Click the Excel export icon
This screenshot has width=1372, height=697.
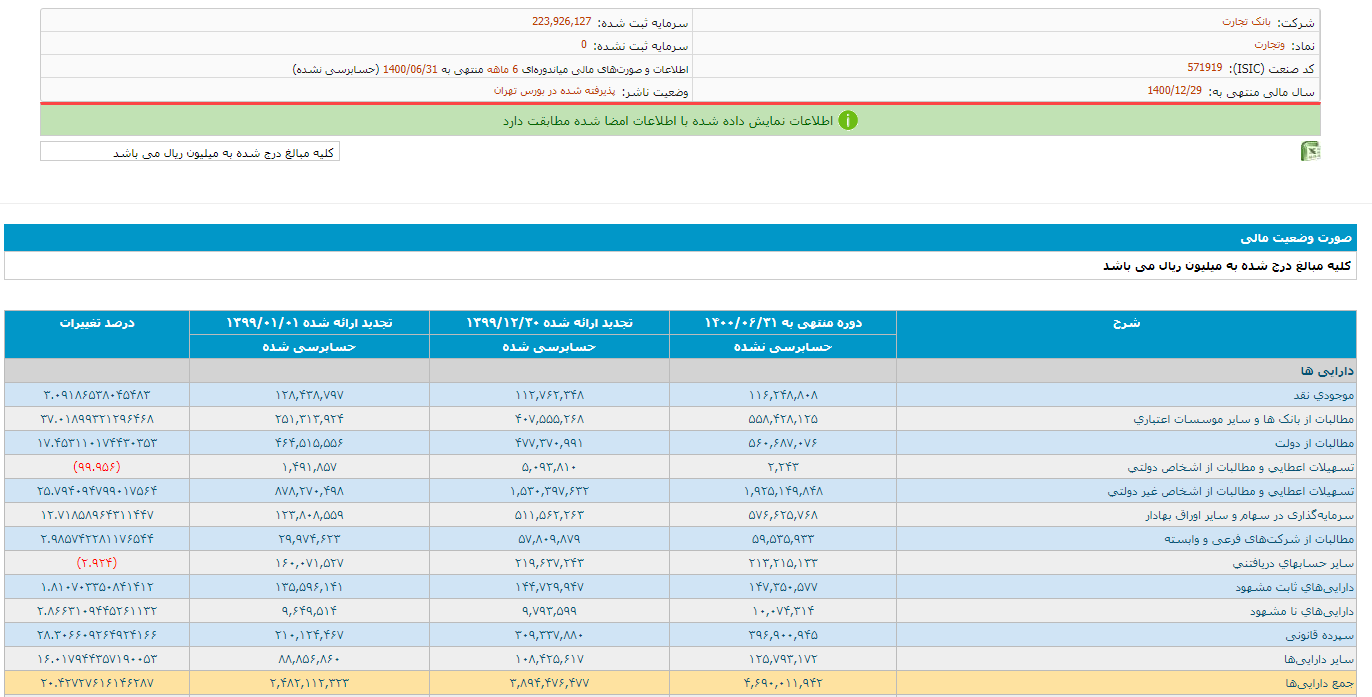coord(1310,152)
